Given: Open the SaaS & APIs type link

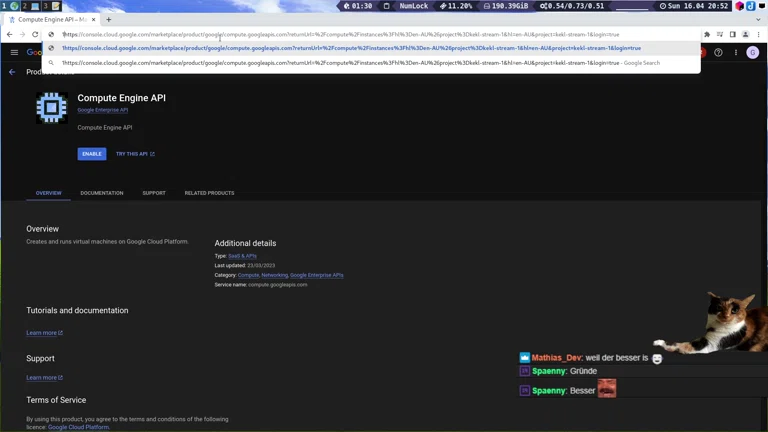Looking at the screenshot, I should coord(242,256).
